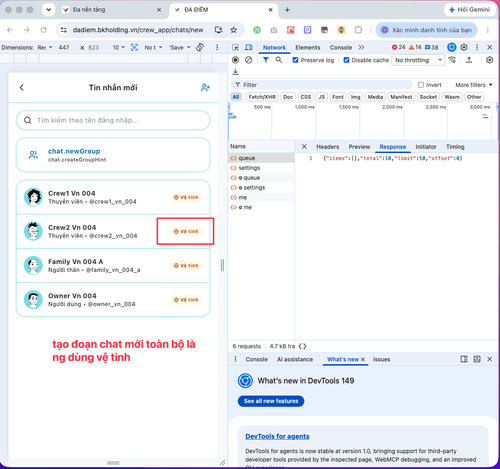Viewport: 500px width, 469px height.
Task: Switch to Issues drawer tab
Action: click(381, 359)
